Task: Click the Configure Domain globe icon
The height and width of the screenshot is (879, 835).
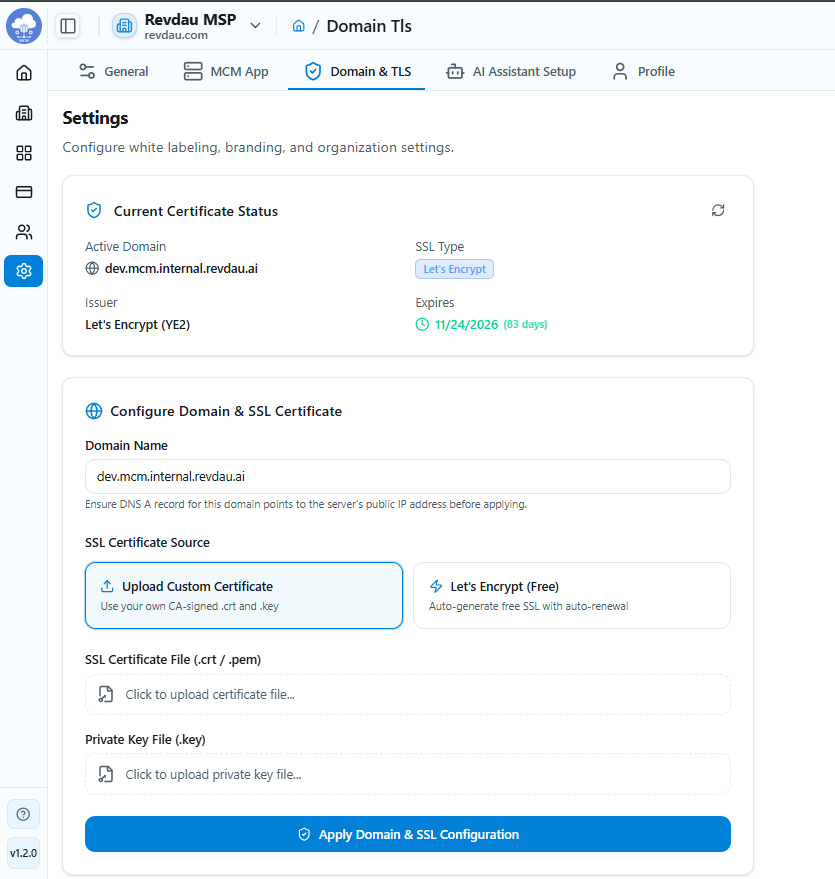Action: (94, 411)
